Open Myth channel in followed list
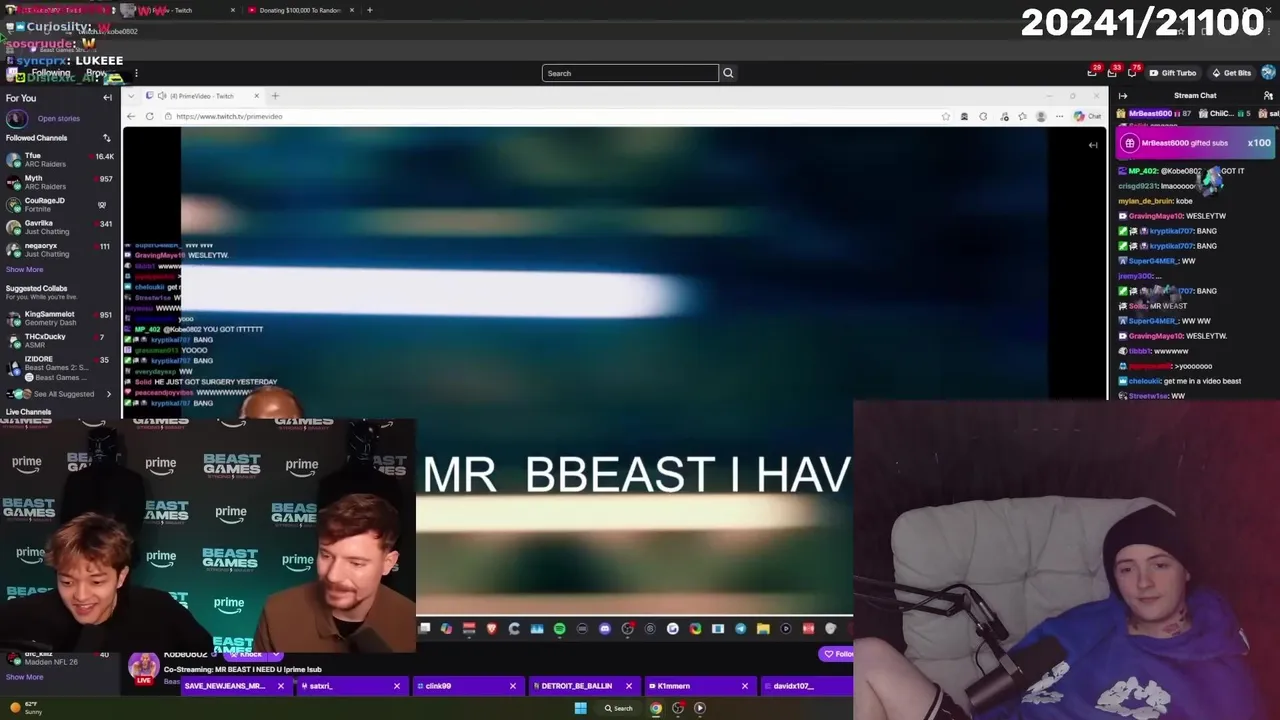The image size is (1280, 720). [60, 182]
